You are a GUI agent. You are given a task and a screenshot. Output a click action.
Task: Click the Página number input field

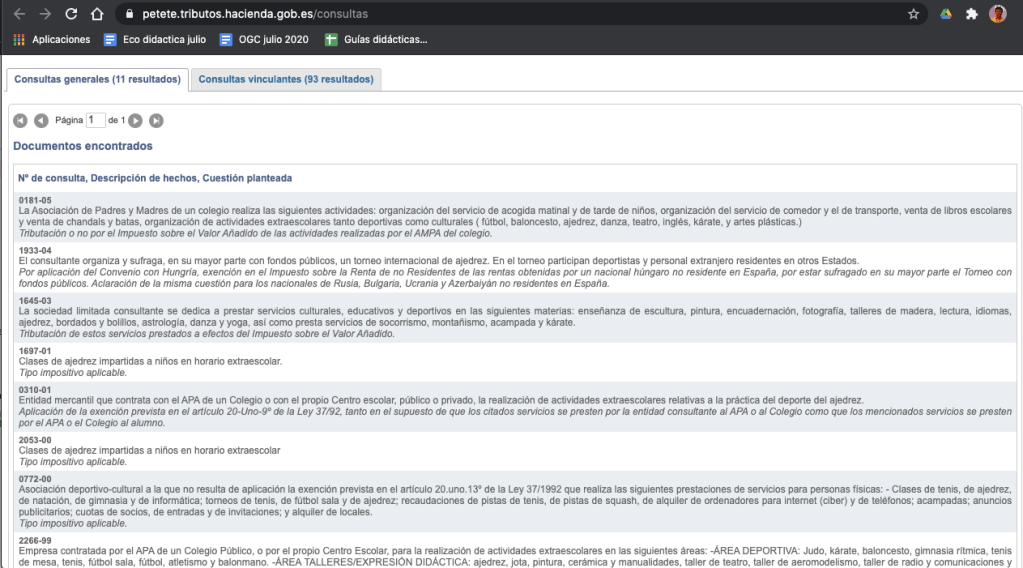96,120
